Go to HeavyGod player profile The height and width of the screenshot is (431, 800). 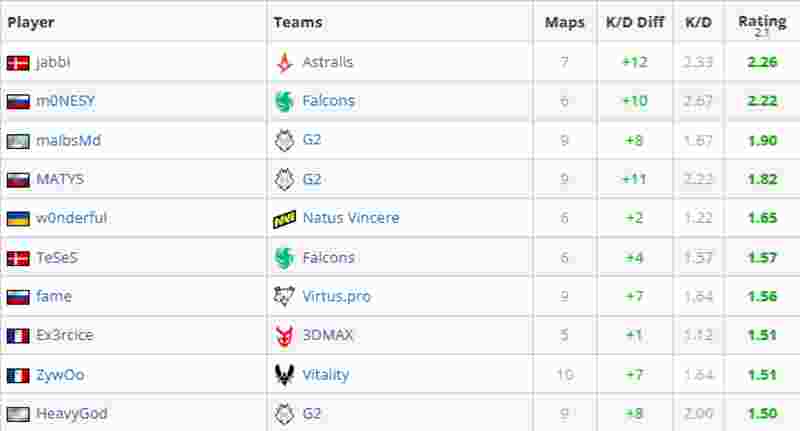71,414
